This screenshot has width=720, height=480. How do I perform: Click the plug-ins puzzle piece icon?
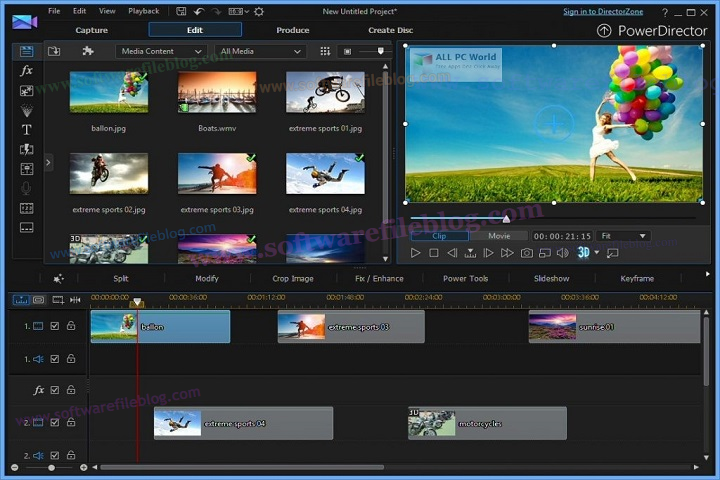[88, 51]
